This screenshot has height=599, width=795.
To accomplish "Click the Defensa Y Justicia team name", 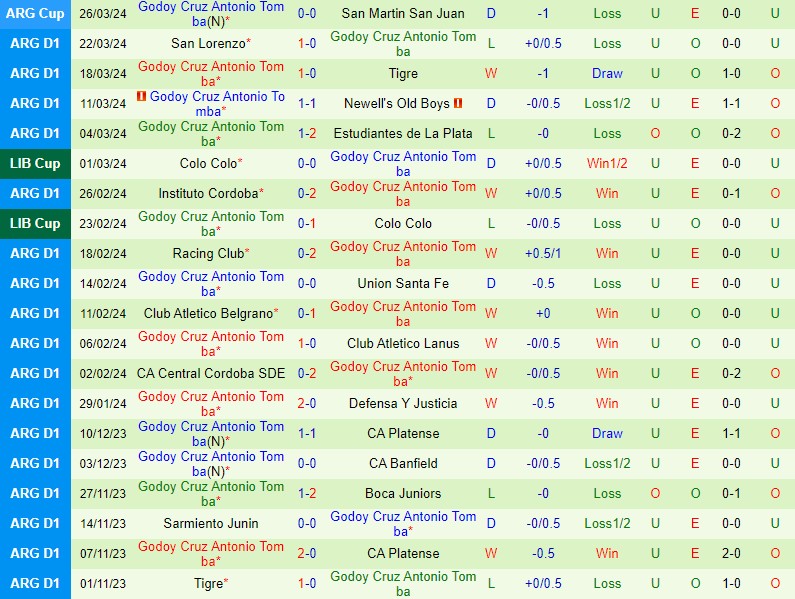I will click(x=403, y=403).
